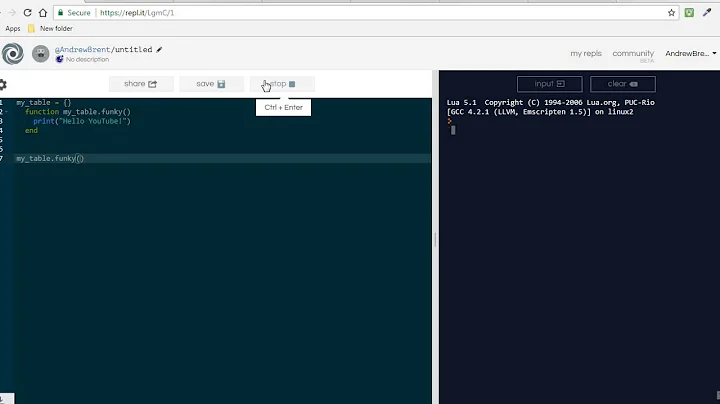Screen dimensions: 720x404
Task: Open the eyedropper extension icon
Action: tap(707, 13)
